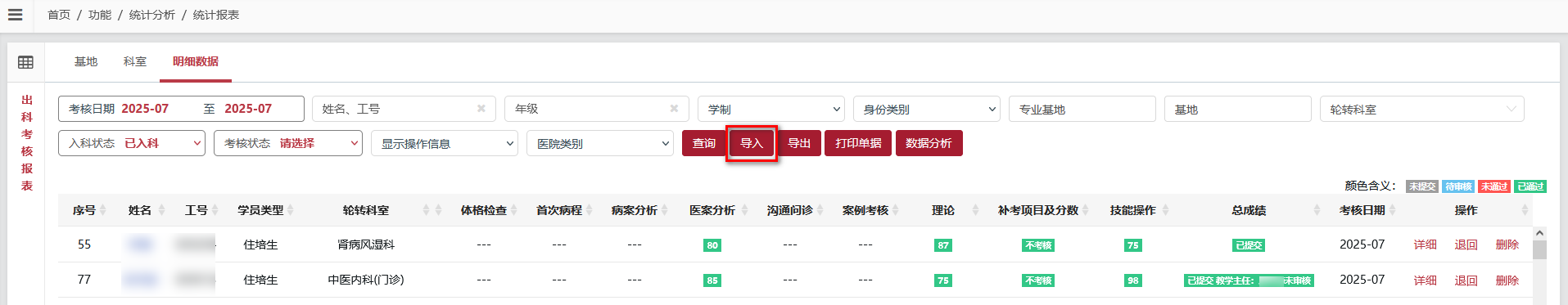Screen dimensions: 1568x305
Task: Click the scrollbar up arrow
Action: click(x=1539, y=233)
